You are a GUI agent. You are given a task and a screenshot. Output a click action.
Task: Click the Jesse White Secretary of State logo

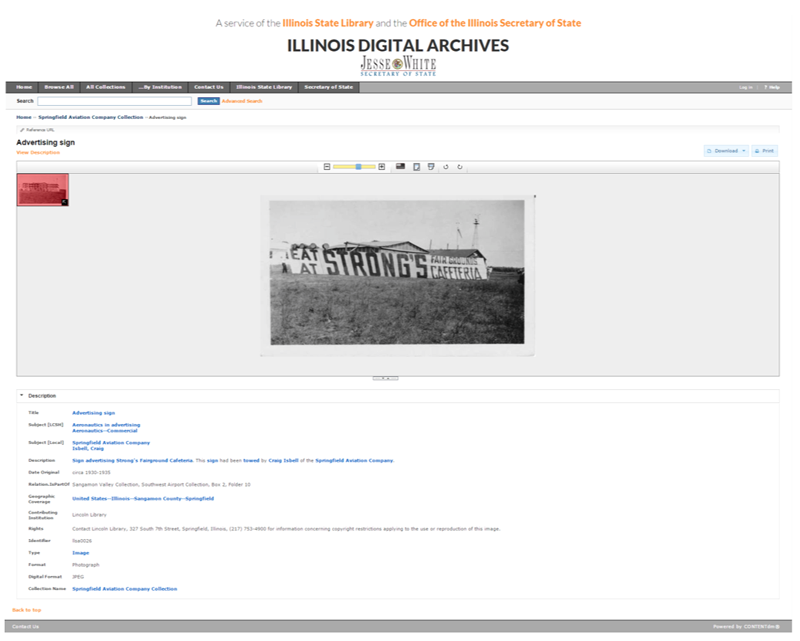398,66
